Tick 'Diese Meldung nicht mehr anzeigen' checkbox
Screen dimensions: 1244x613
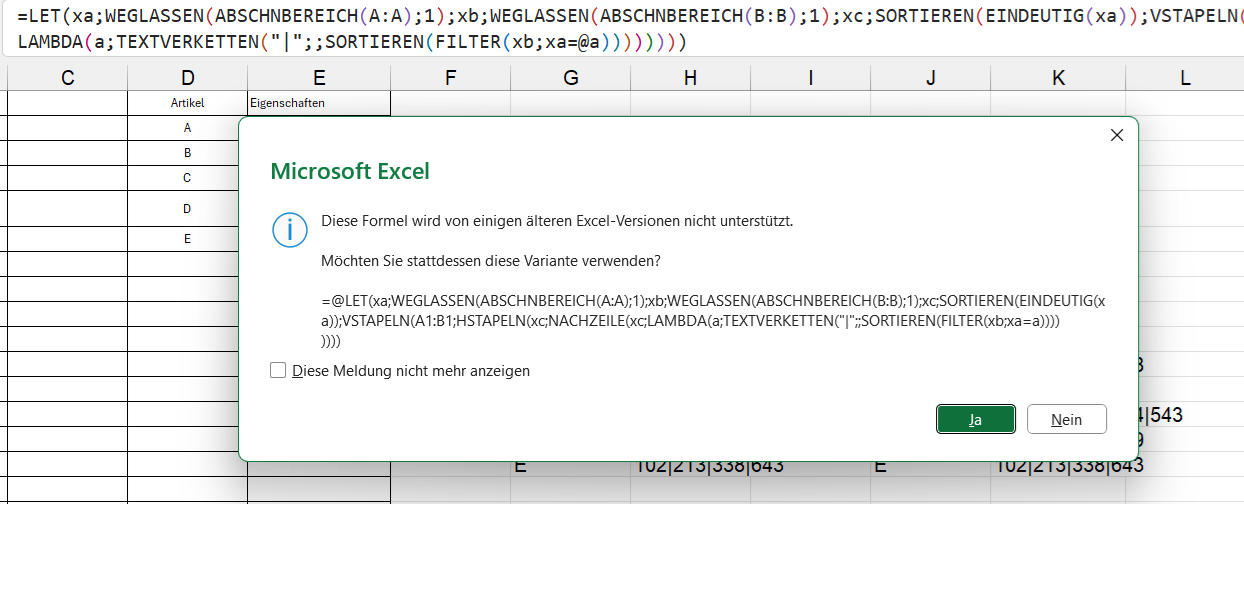[x=278, y=371]
